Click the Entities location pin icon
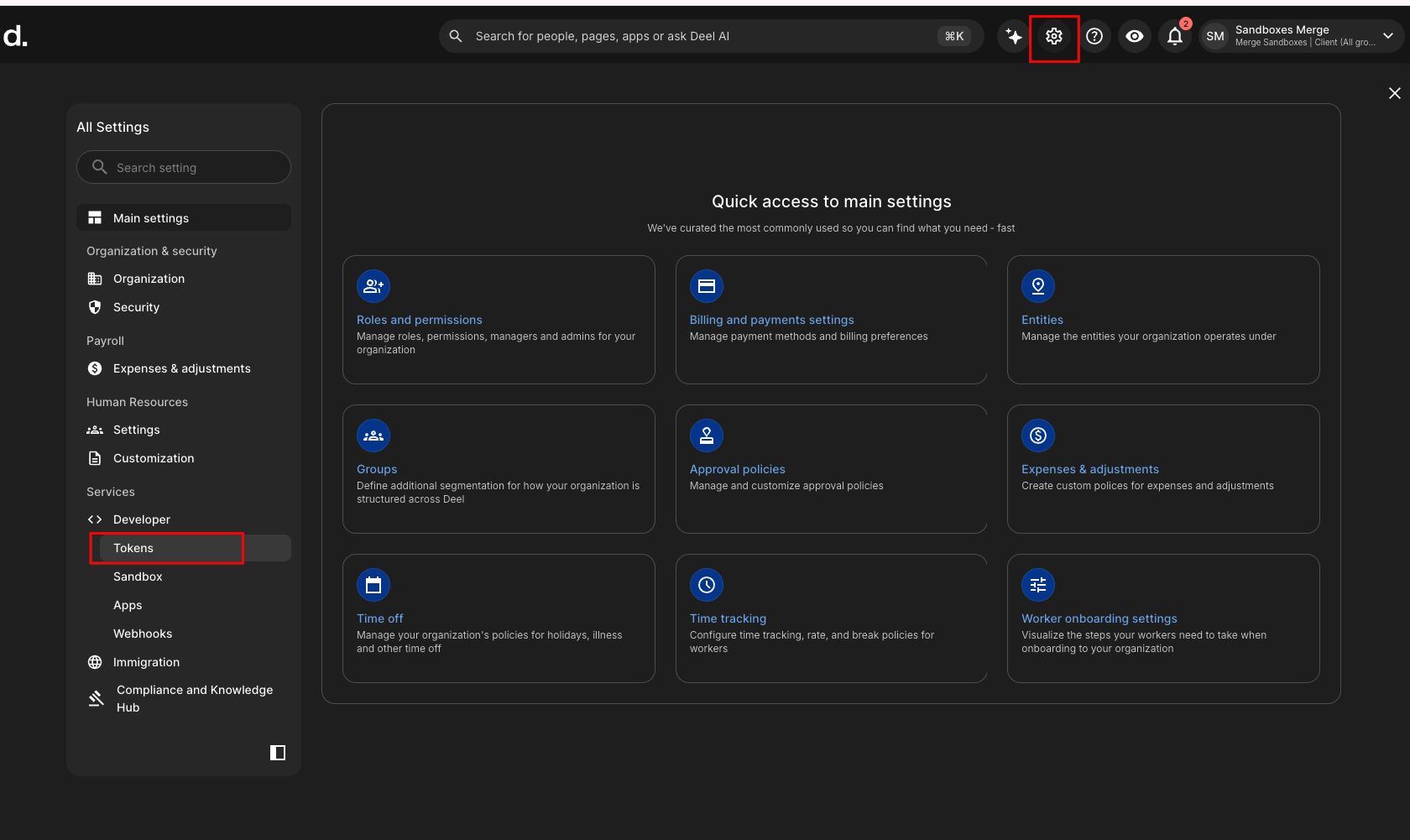This screenshot has width=1410, height=840. [x=1038, y=286]
